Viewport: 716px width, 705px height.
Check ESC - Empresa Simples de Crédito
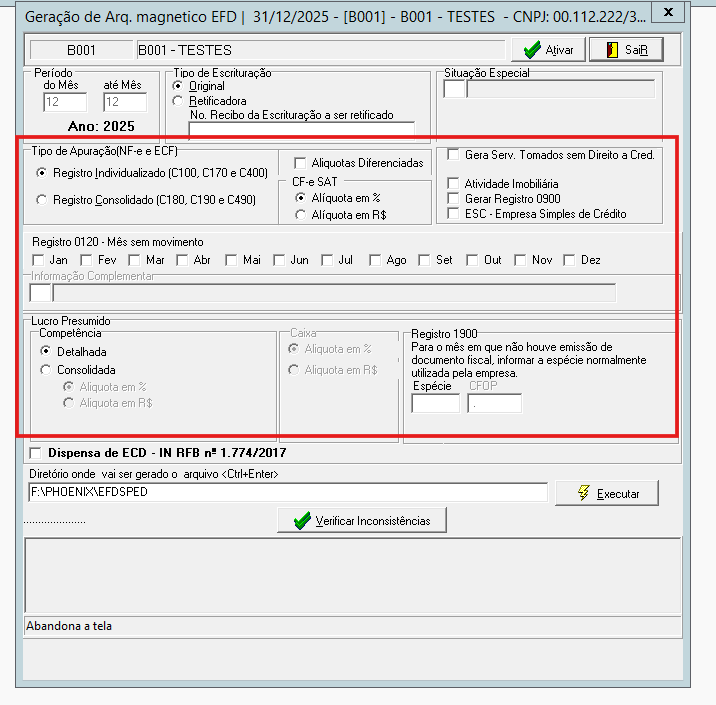[x=453, y=214]
